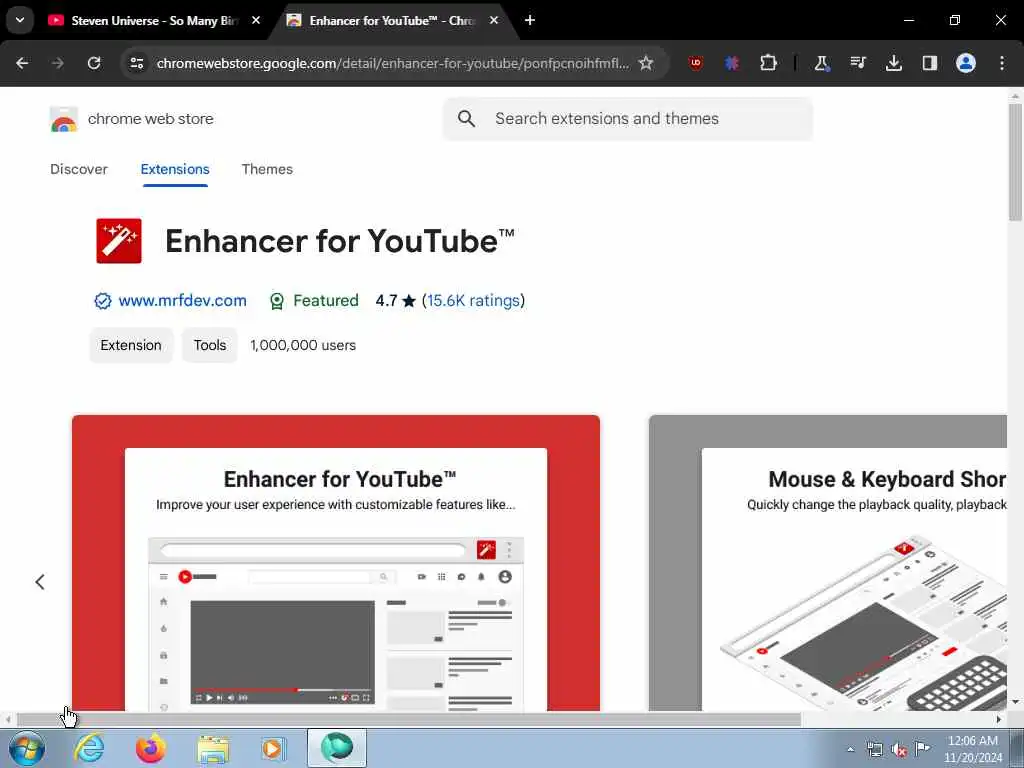
Task: Click the 1,000,000 users text
Action: (x=303, y=345)
